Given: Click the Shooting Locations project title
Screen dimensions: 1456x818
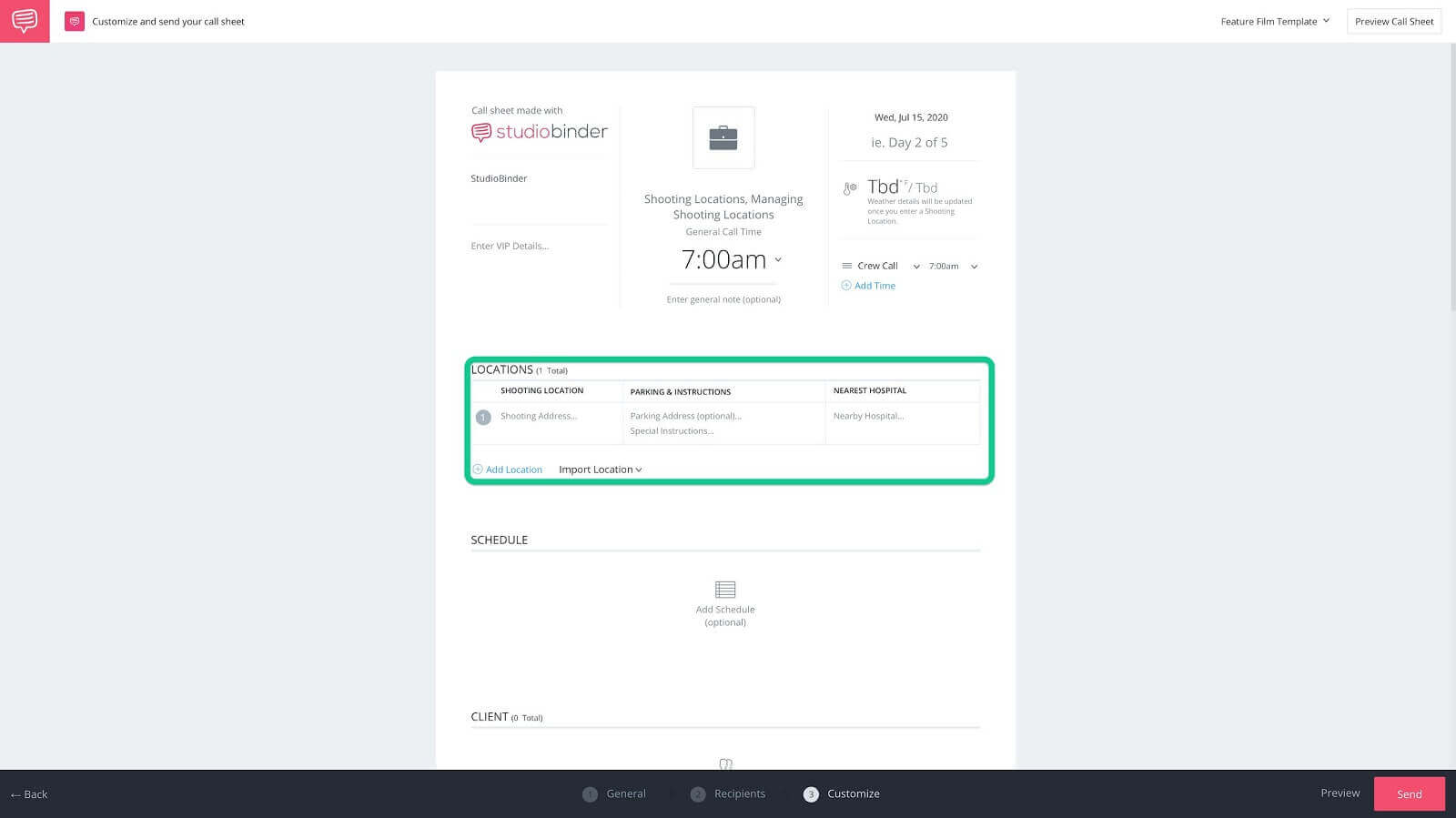Looking at the screenshot, I should [723, 207].
